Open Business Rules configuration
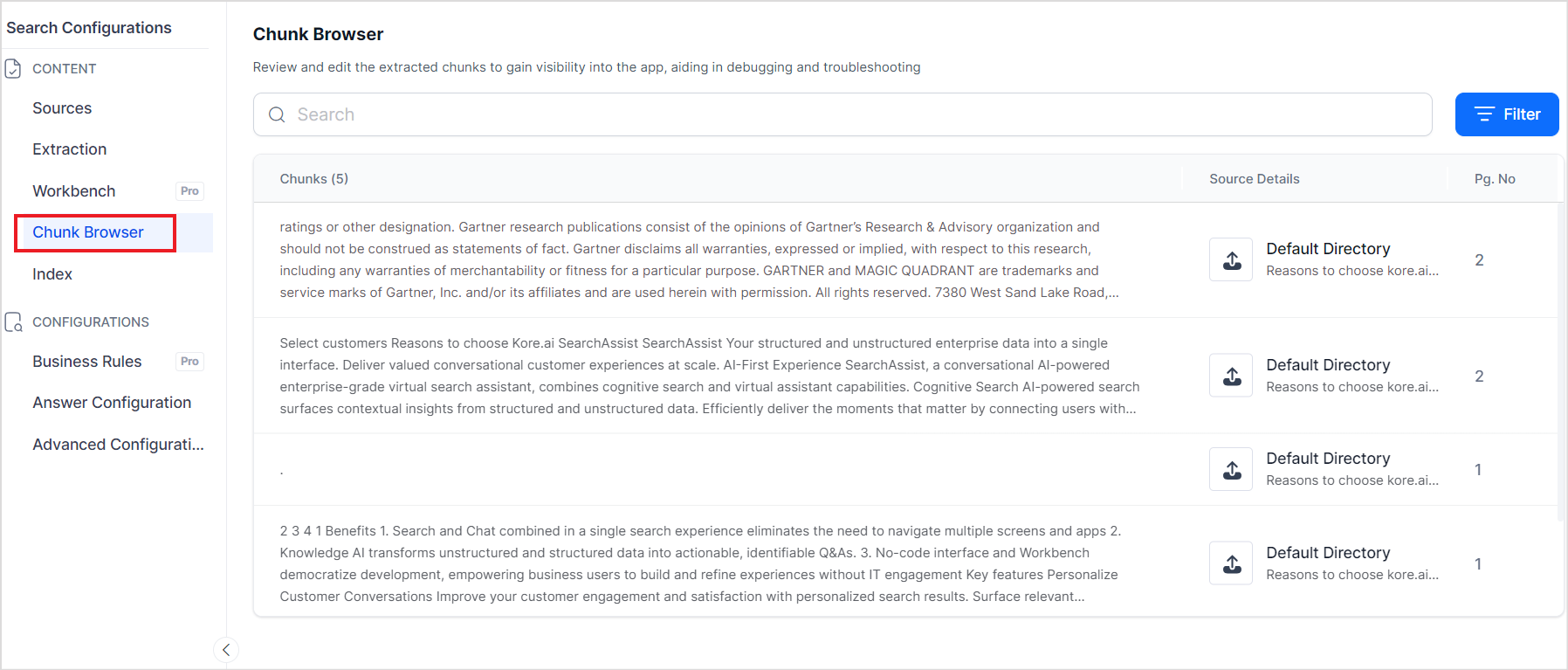1568x670 pixels. click(x=87, y=362)
